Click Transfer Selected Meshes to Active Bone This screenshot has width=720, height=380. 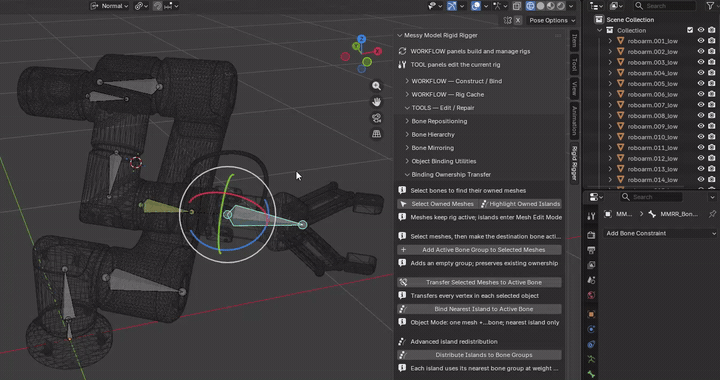pyautogui.click(x=479, y=282)
